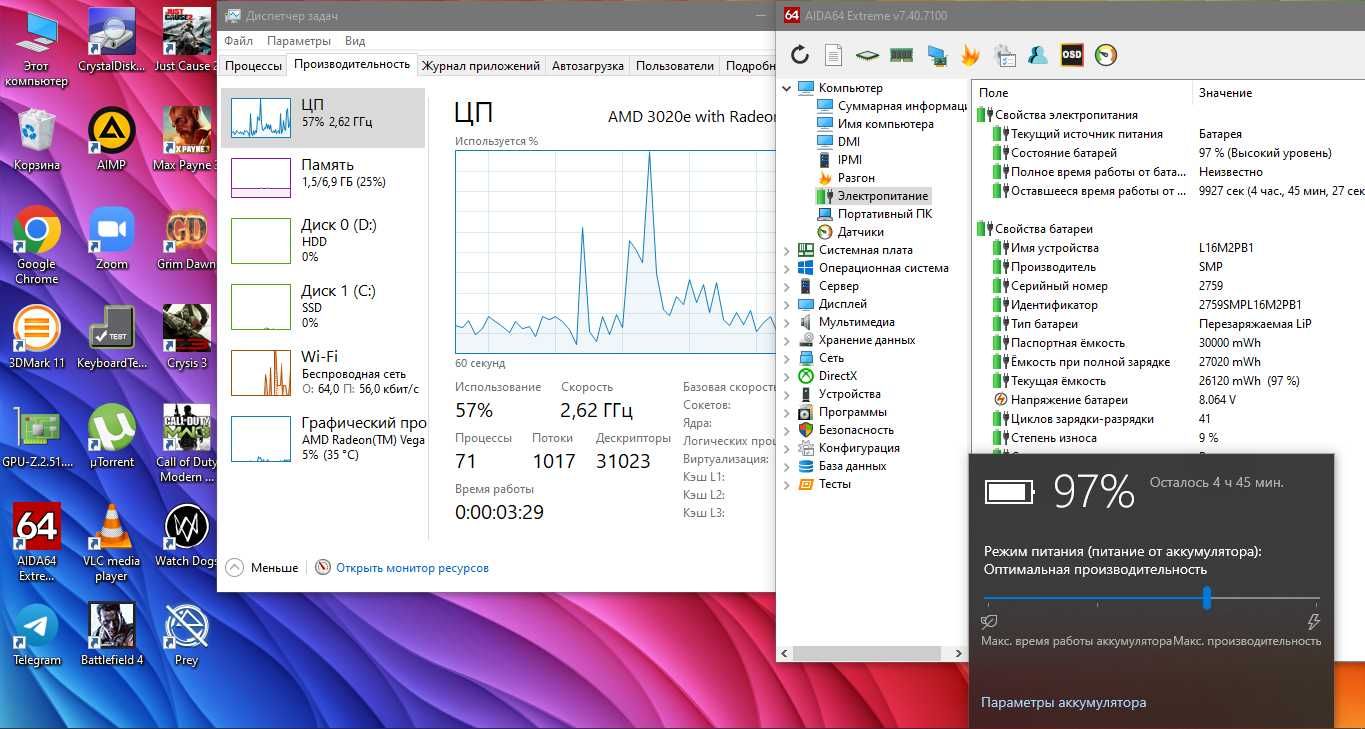Open the gauge SensorPanel icon in AIDA64

point(1106,55)
